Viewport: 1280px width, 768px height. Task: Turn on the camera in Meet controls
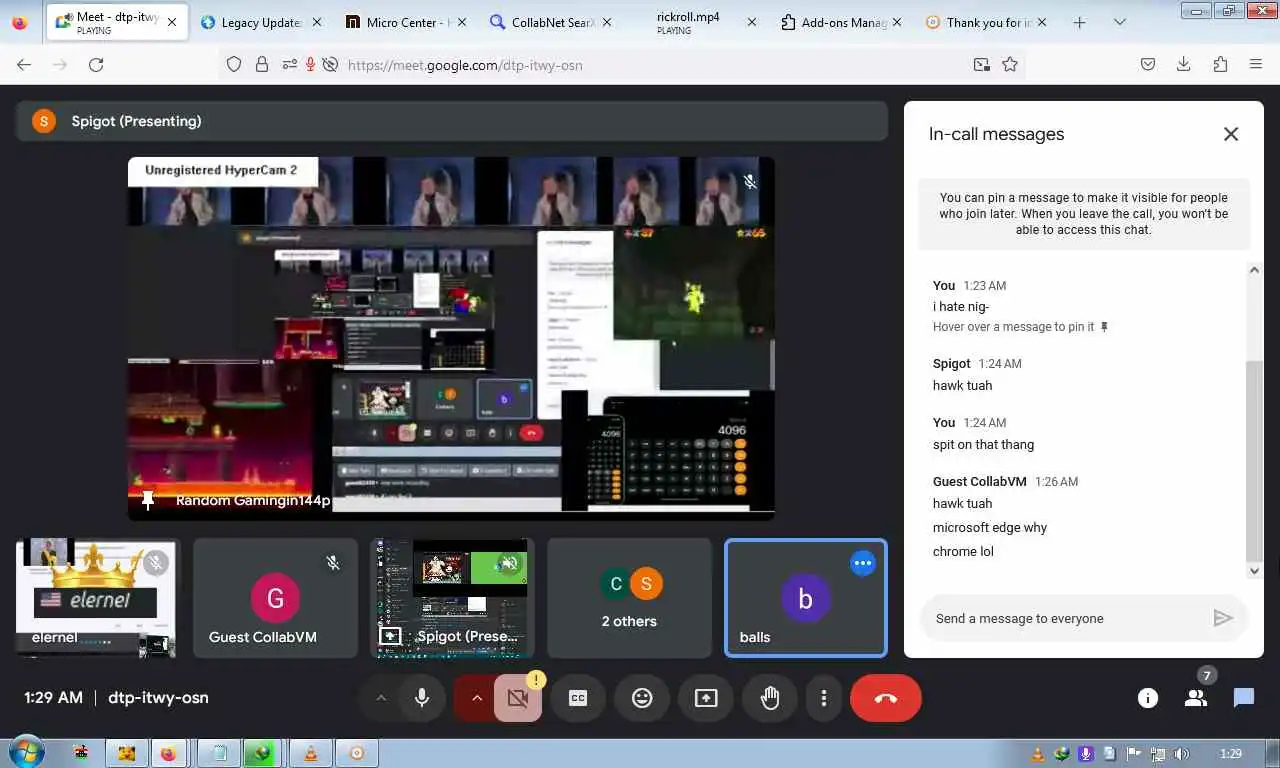(x=518, y=698)
